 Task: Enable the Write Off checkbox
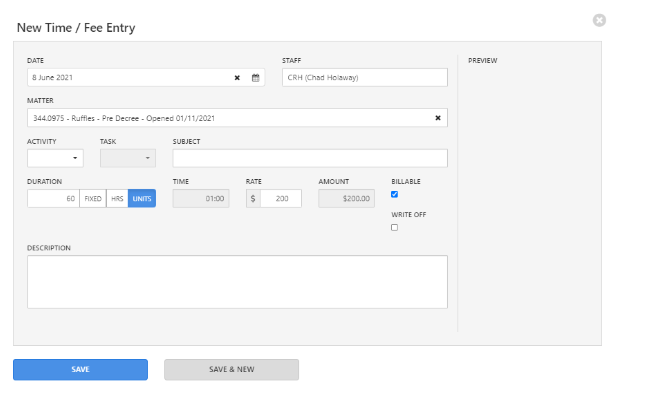[x=394, y=227]
